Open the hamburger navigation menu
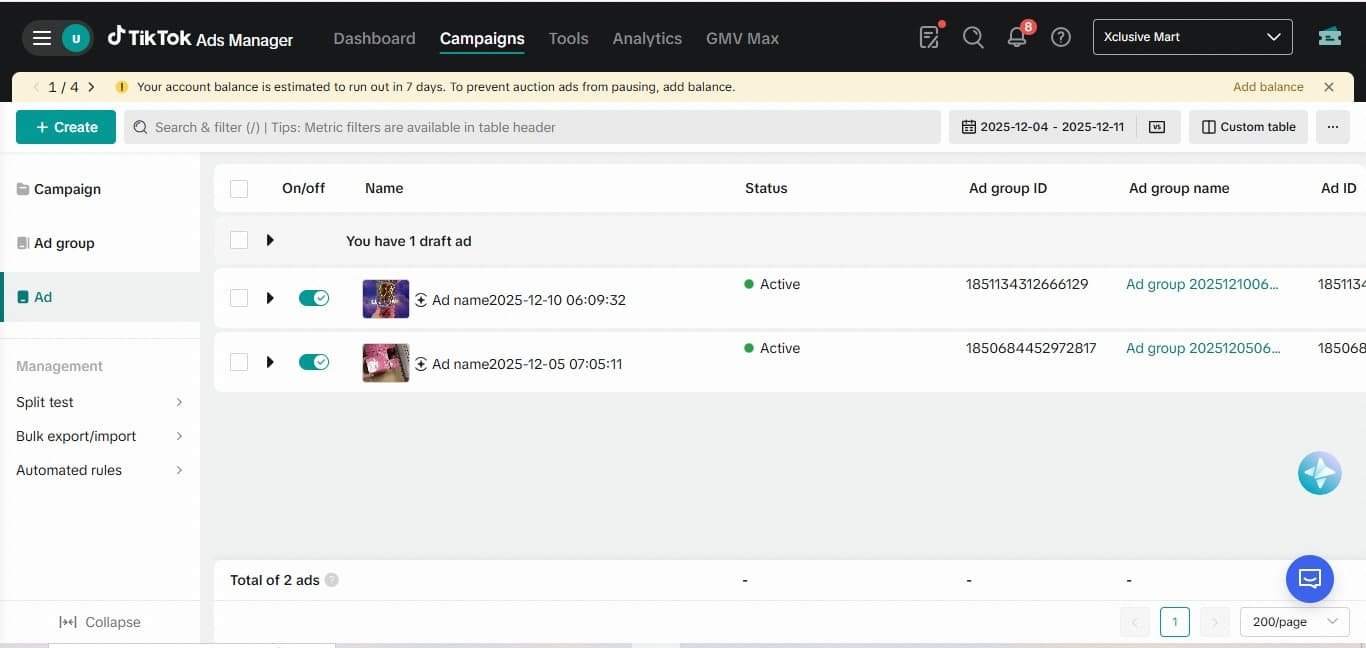This screenshot has width=1366, height=648. click(x=41, y=38)
